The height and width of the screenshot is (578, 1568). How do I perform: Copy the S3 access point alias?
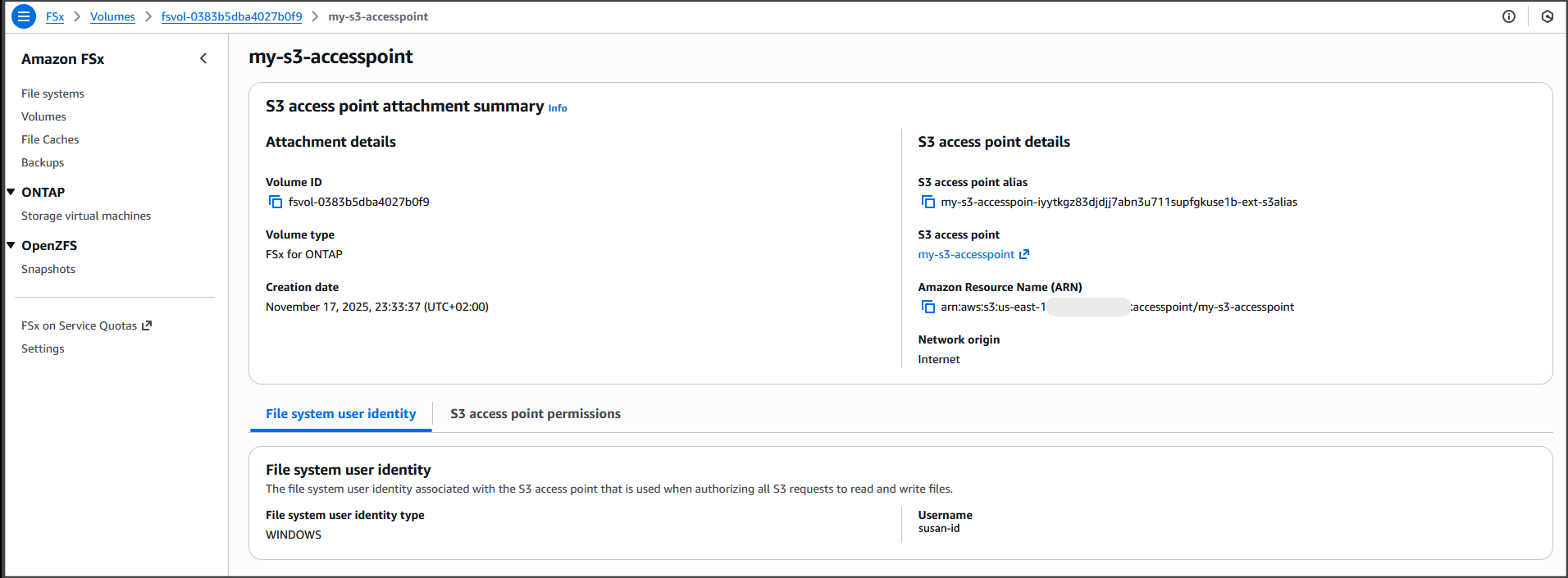[928, 202]
